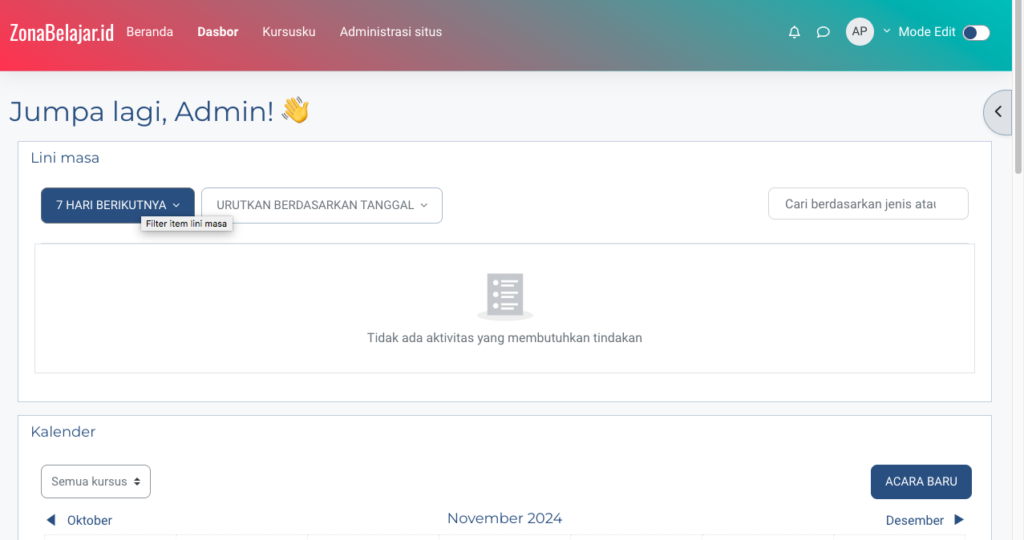This screenshot has width=1024, height=540.
Task: Go to the Beranda menu item
Action: [x=149, y=32]
